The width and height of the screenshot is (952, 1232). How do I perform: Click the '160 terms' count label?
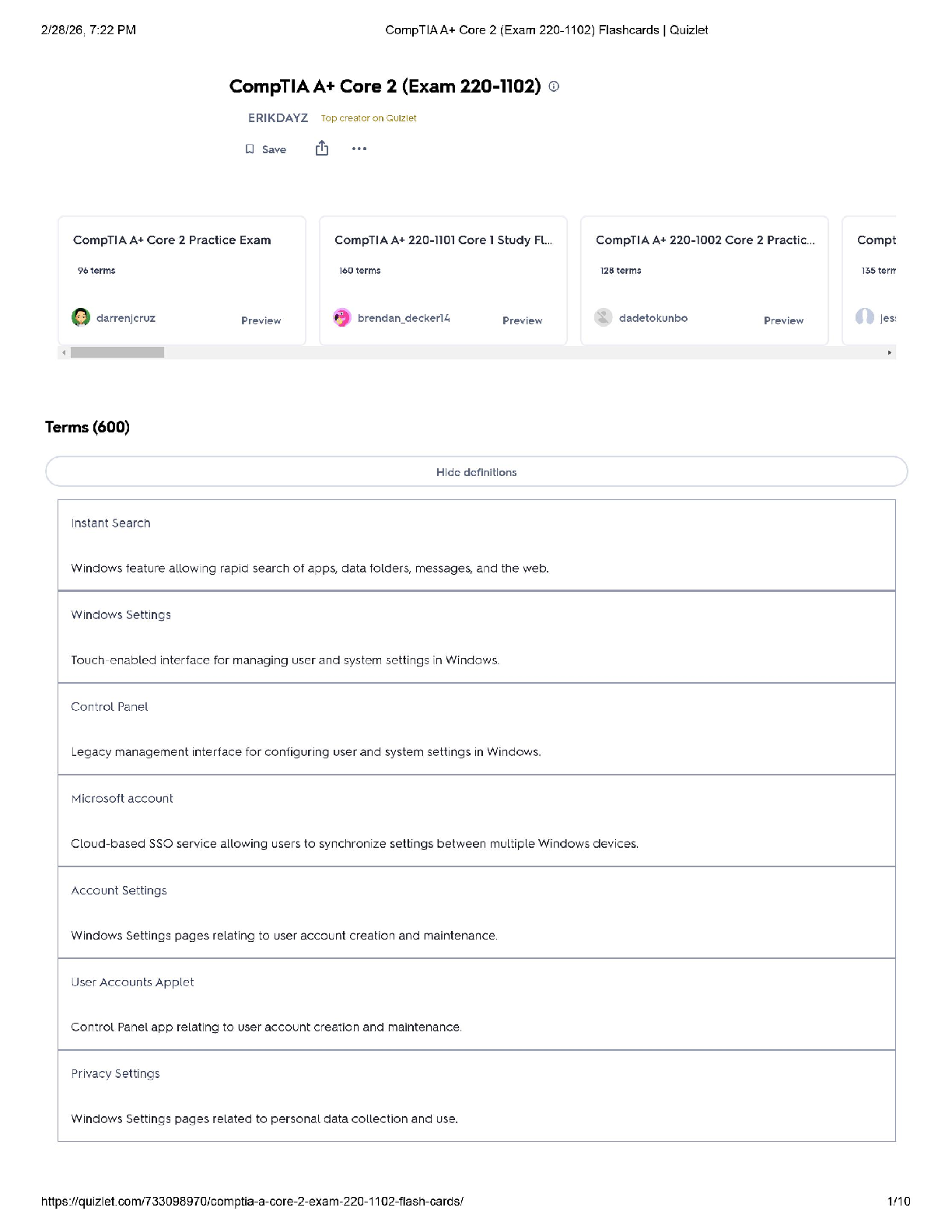coord(360,271)
